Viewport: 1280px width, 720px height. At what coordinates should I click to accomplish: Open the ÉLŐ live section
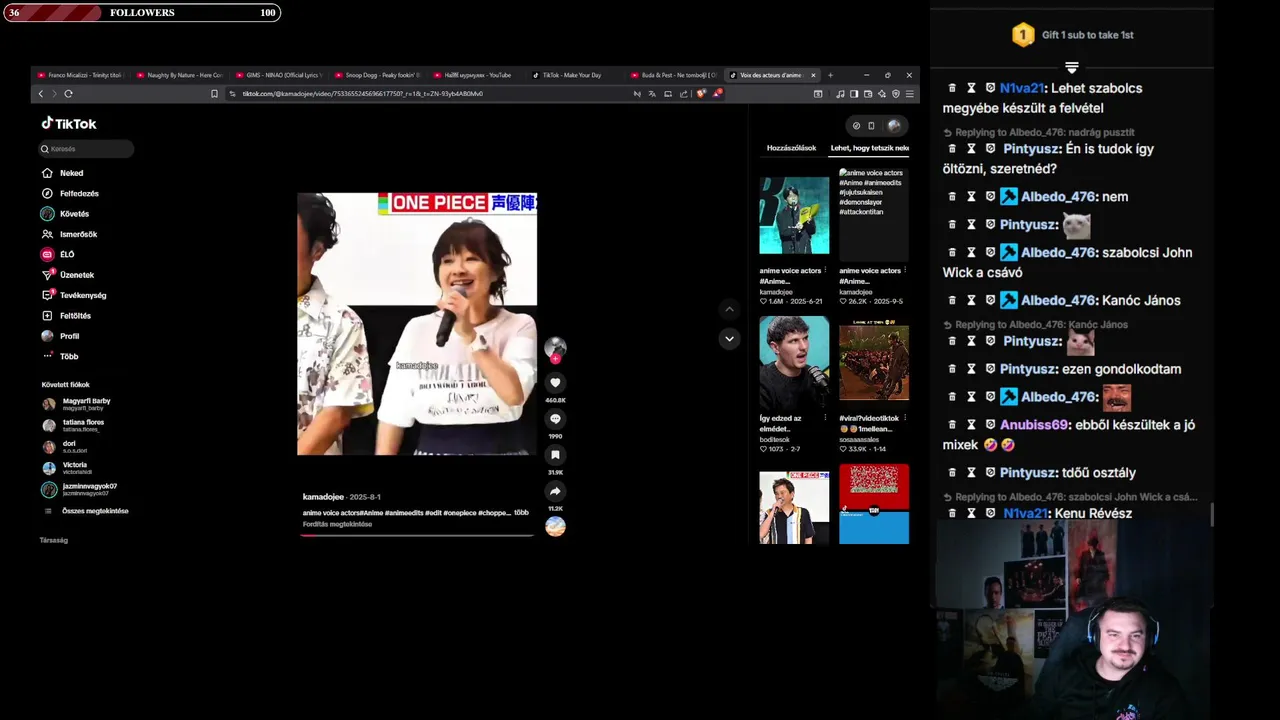click(x=58, y=254)
